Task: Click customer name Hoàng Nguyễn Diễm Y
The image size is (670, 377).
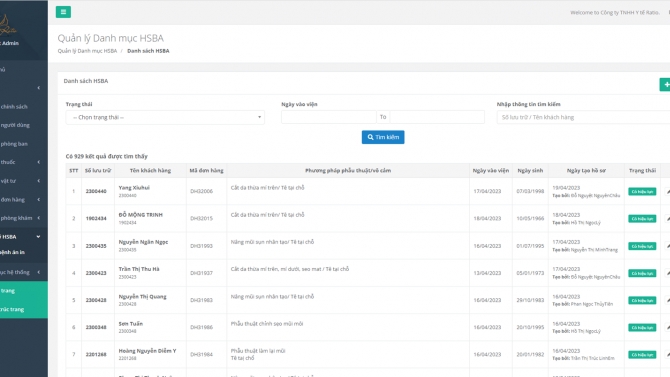Action: pyautogui.click(x=147, y=351)
